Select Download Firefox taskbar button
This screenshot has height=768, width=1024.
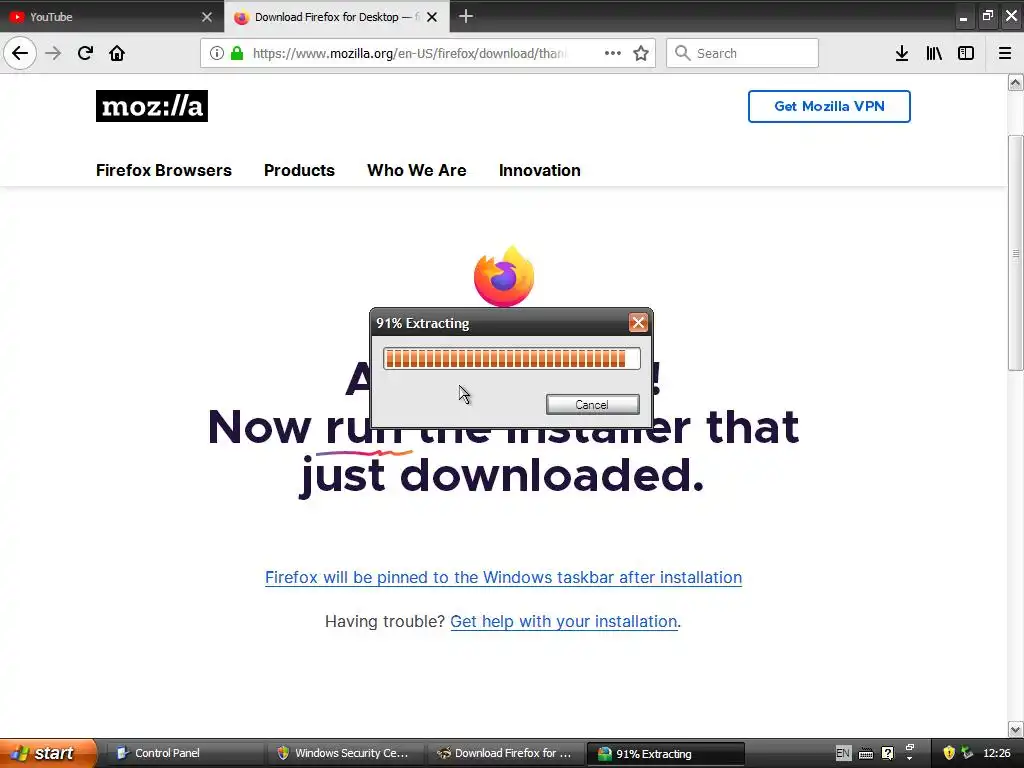click(505, 753)
